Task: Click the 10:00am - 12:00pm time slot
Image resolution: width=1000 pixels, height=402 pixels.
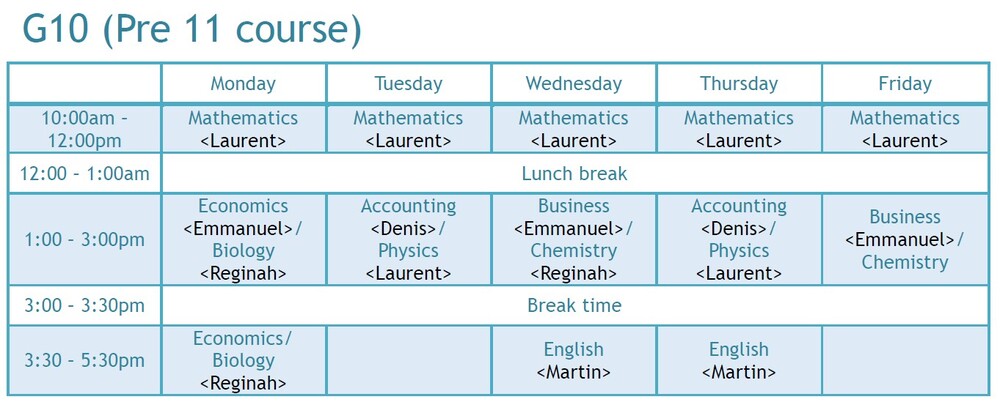Action: pyautogui.click(x=85, y=129)
